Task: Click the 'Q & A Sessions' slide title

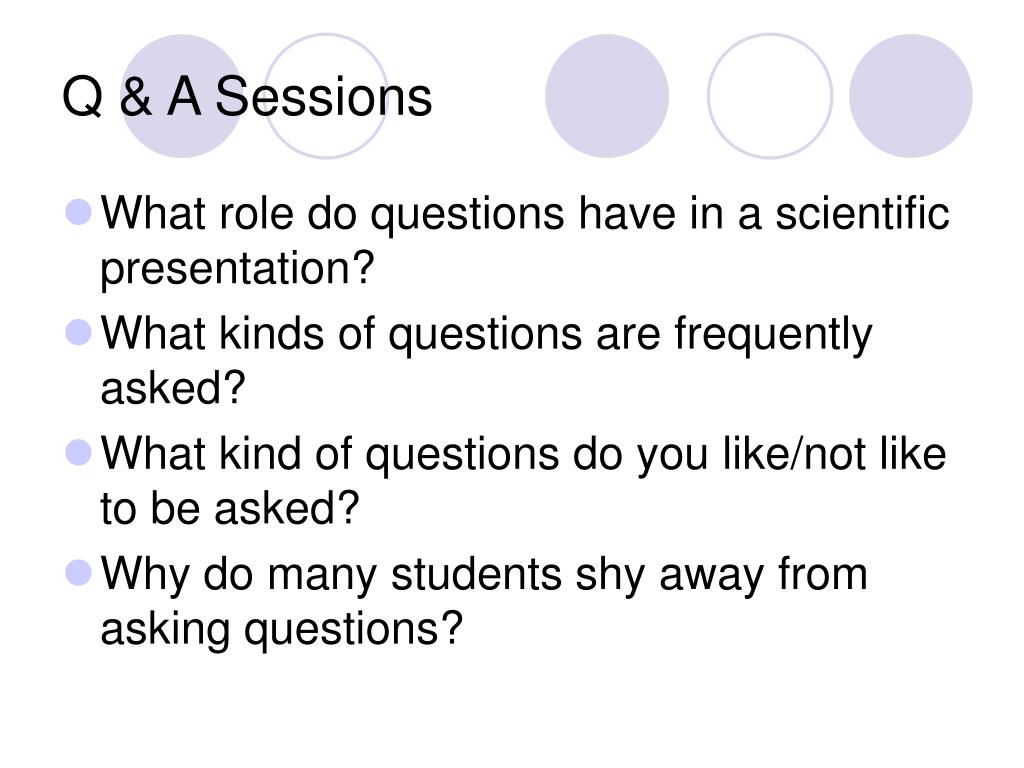Action: click(x=246, y=96)
